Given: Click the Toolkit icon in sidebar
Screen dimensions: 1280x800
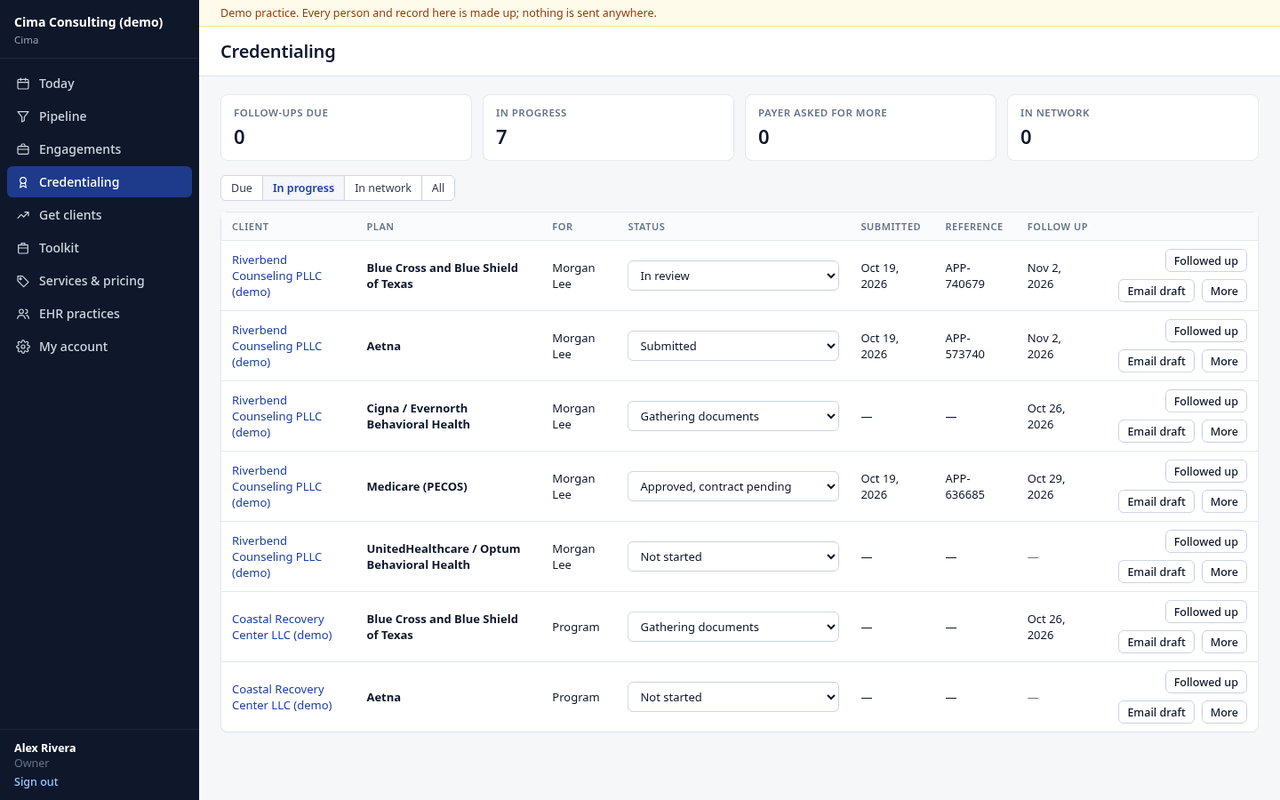Looking at the screenshot, I should click(x=23, y=248).
